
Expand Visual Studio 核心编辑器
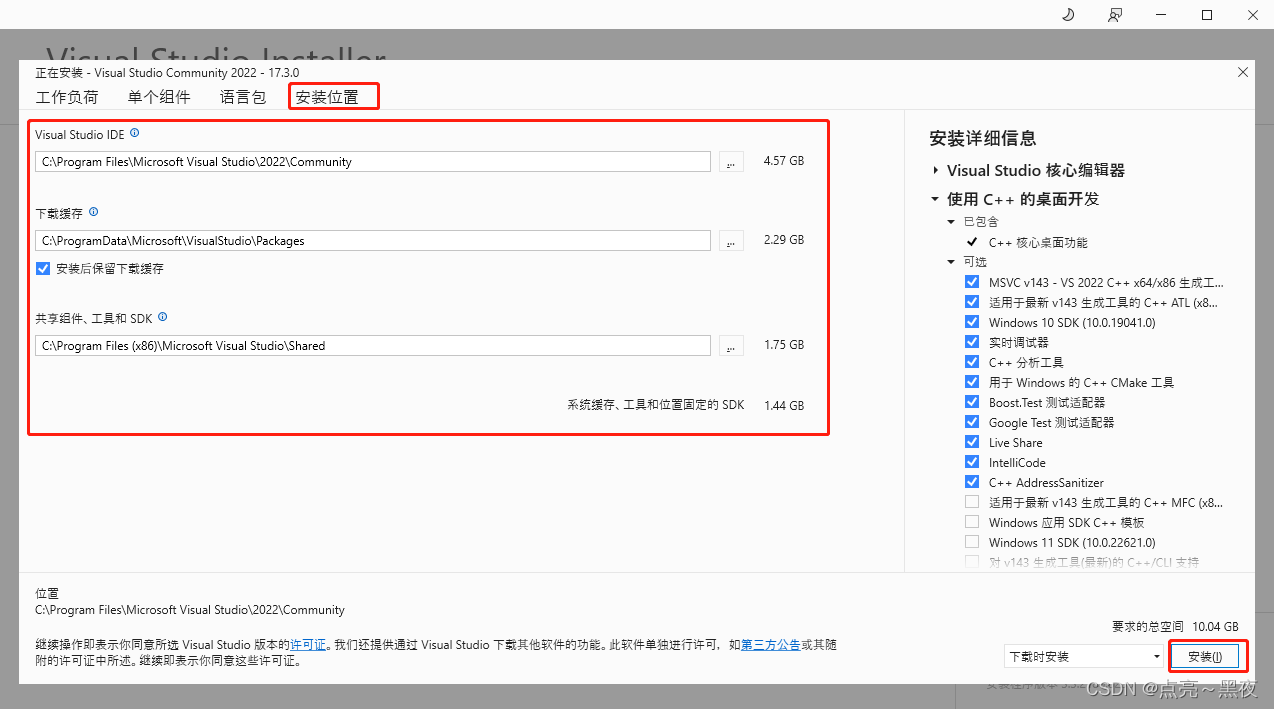[935, 170]
